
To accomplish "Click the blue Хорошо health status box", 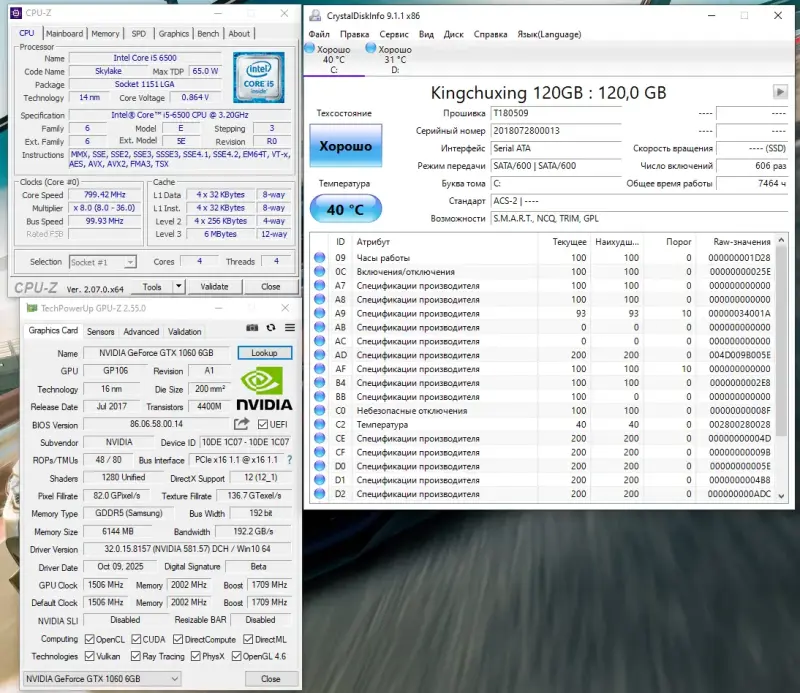I will (x=345, y=147).
